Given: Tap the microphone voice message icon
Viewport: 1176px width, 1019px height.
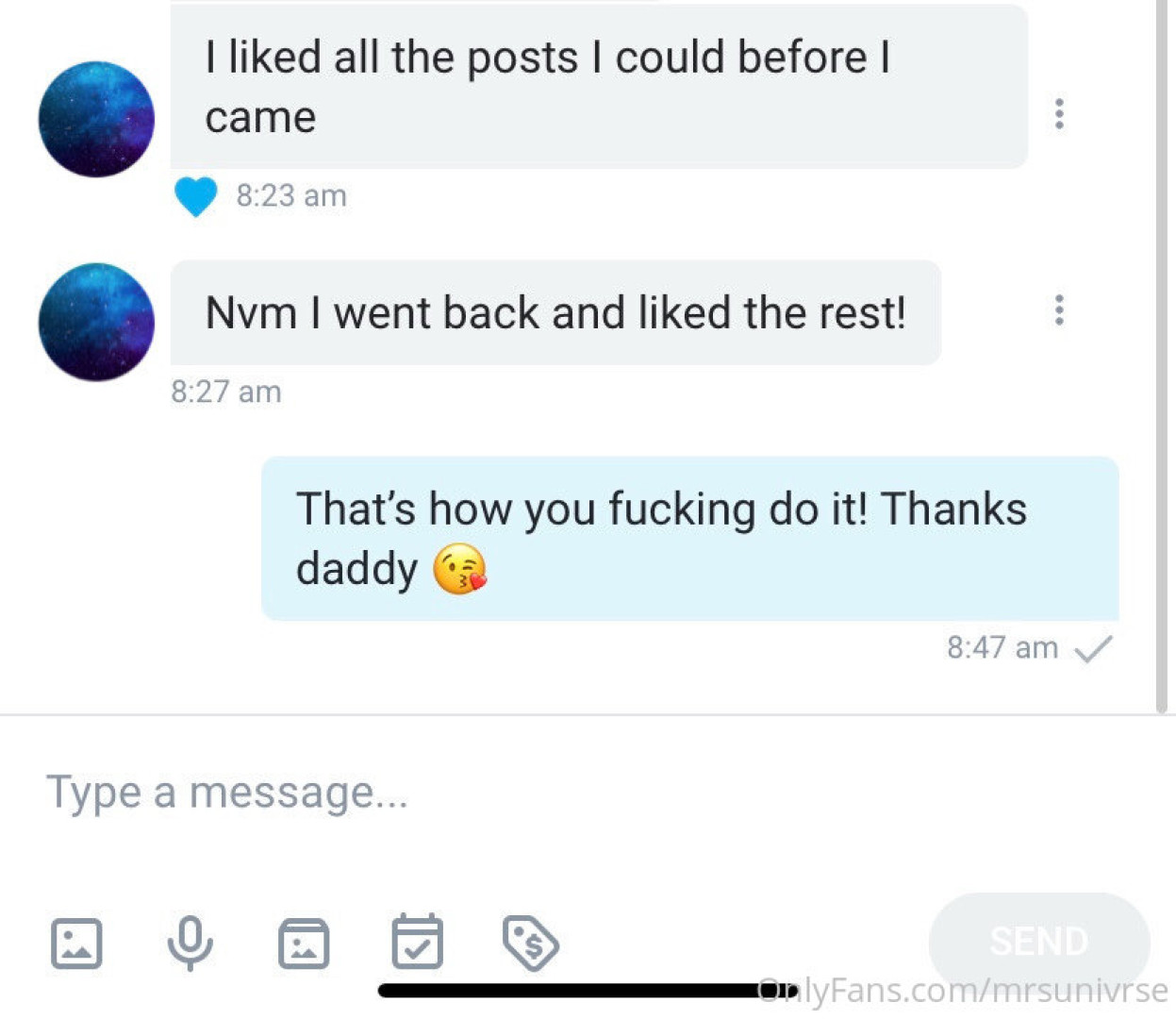Looking at the screenshot, I should [x=190, y=943].
